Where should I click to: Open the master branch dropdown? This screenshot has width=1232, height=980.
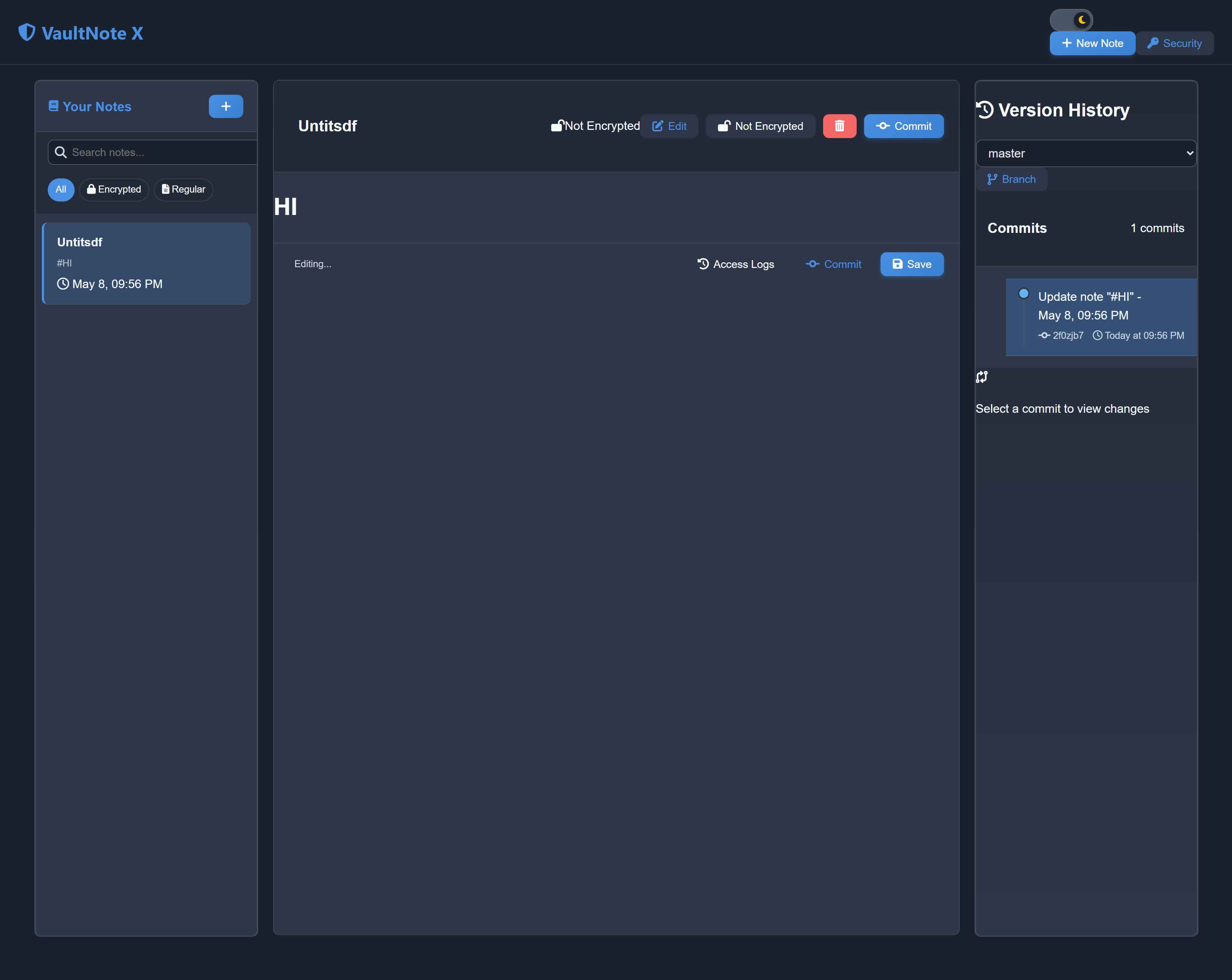point(1086,153)
